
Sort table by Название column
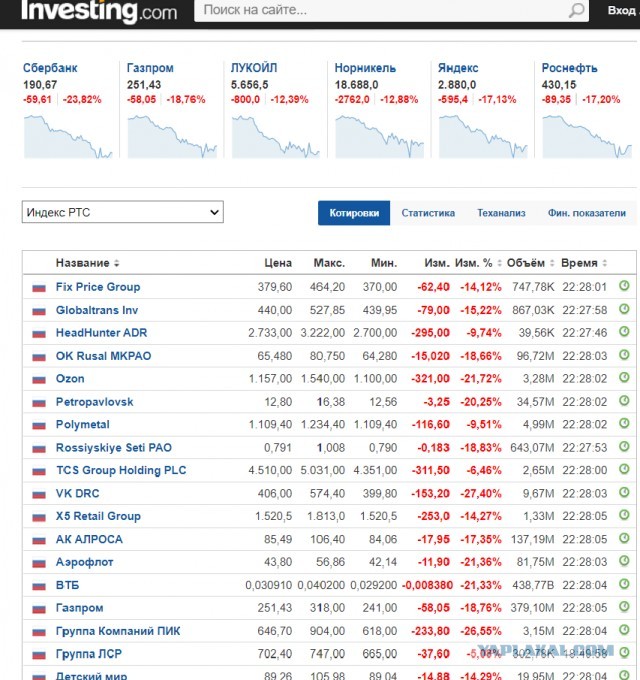(x=87, y=263)
